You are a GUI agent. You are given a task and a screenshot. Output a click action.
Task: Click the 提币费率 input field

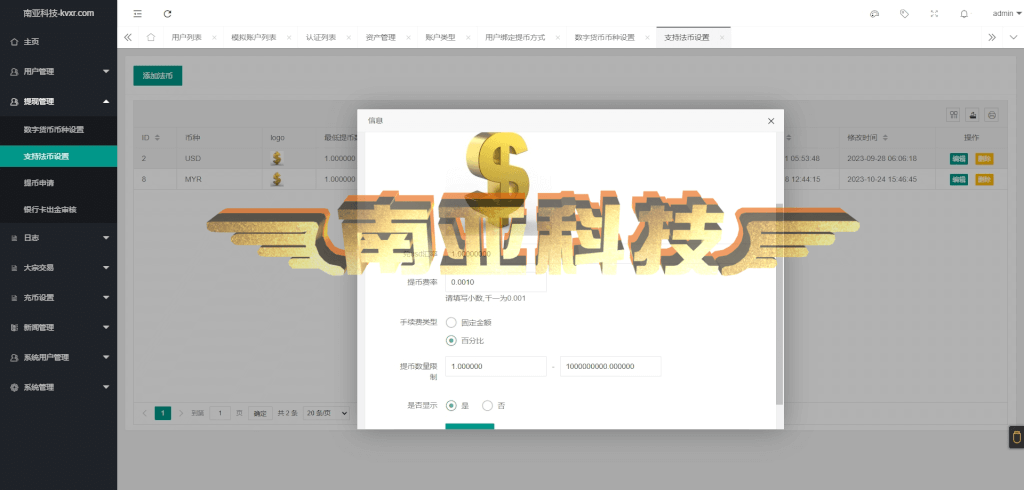point(496,282)
